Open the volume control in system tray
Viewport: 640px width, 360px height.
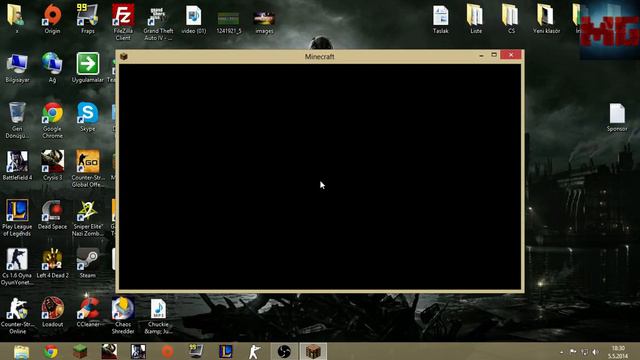(596, 352)
